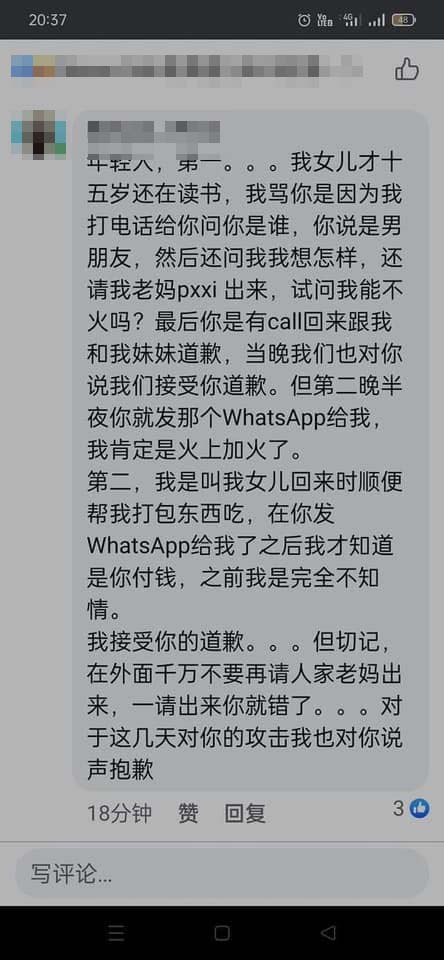Tap the battery indicator showing 48
Image resolution: width=444 pixels, height=960 pixels.
click(404, 20)
